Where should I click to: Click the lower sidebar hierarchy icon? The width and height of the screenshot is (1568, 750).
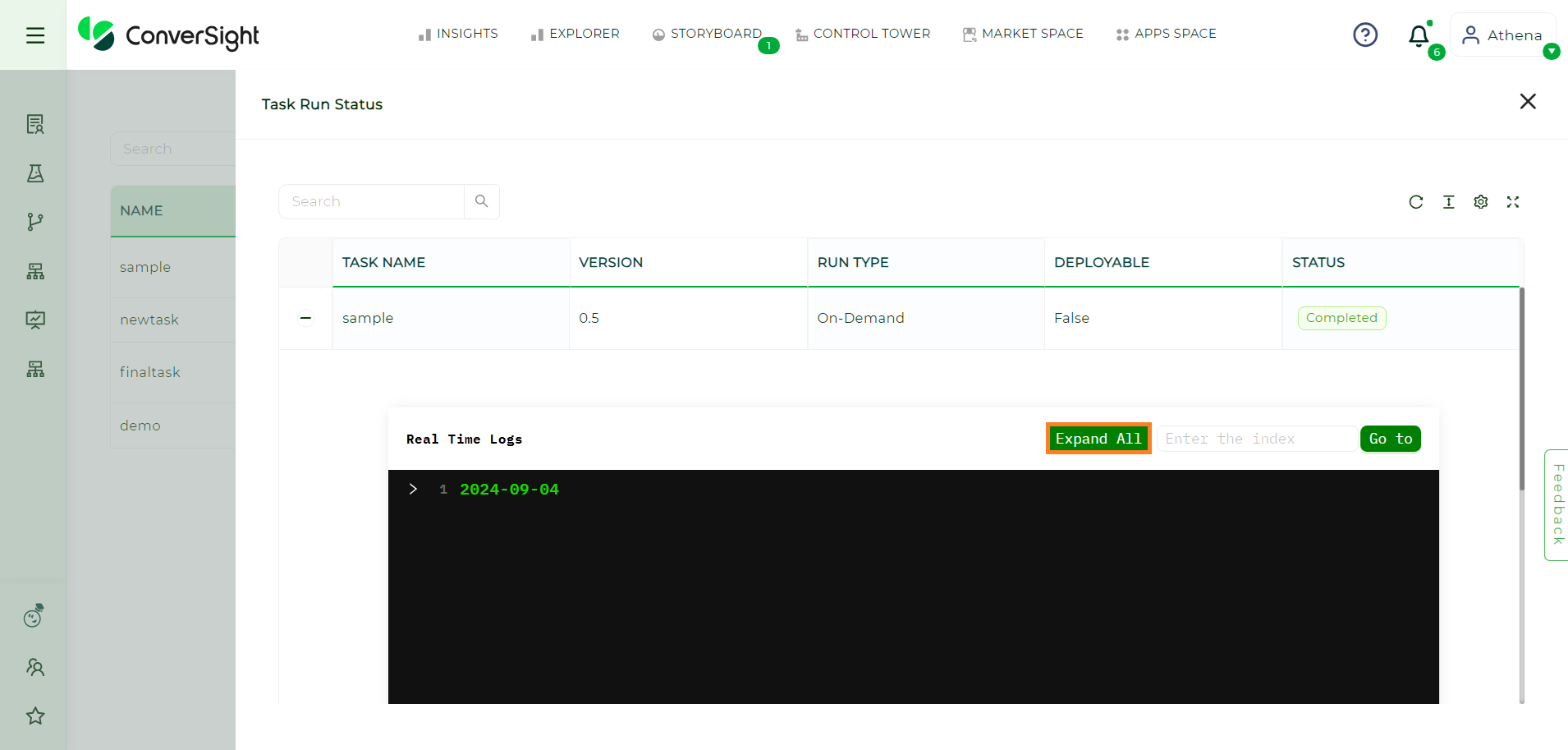pyautogui.click(x=35, y=369)
